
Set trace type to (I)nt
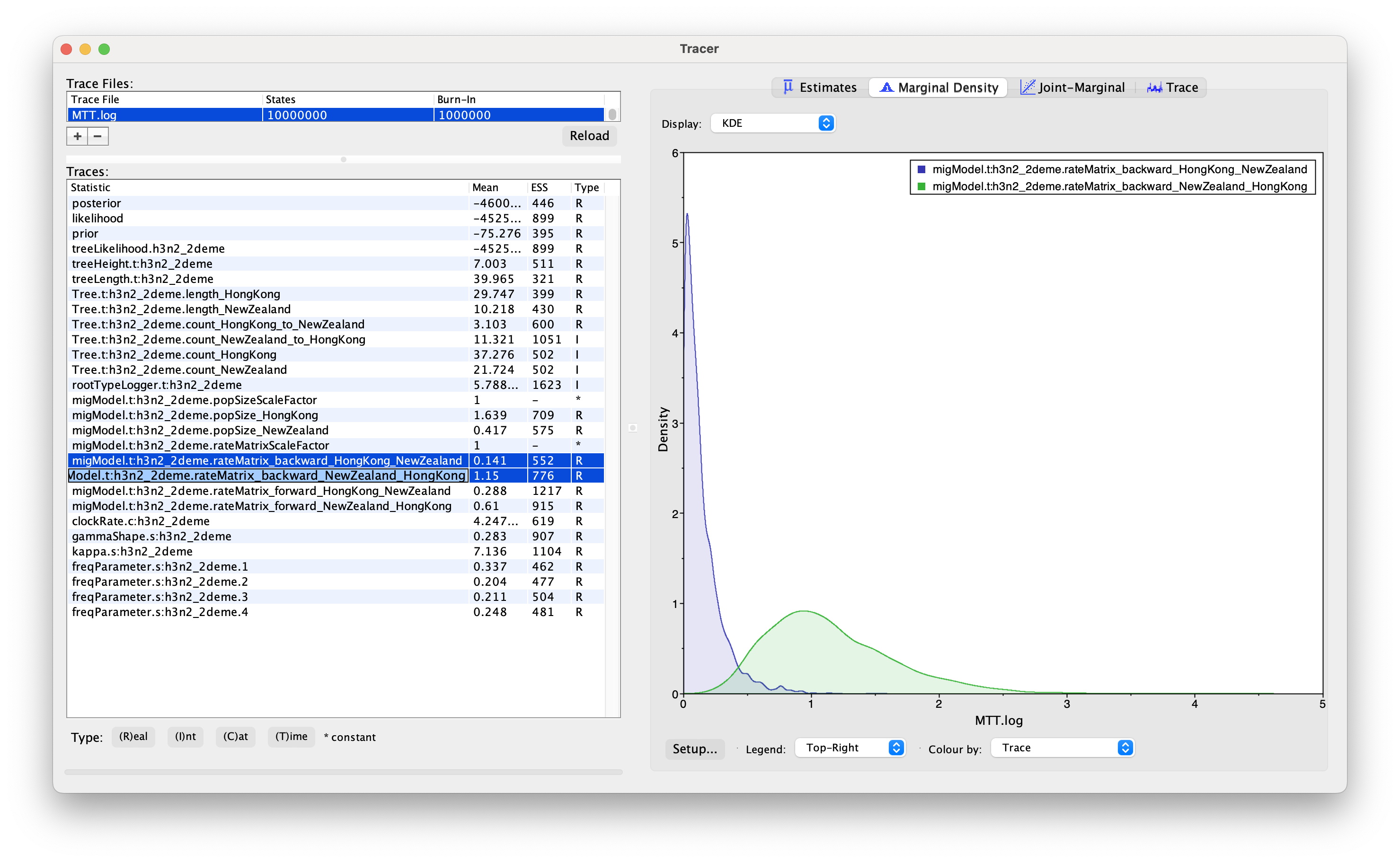coord(185,736)
